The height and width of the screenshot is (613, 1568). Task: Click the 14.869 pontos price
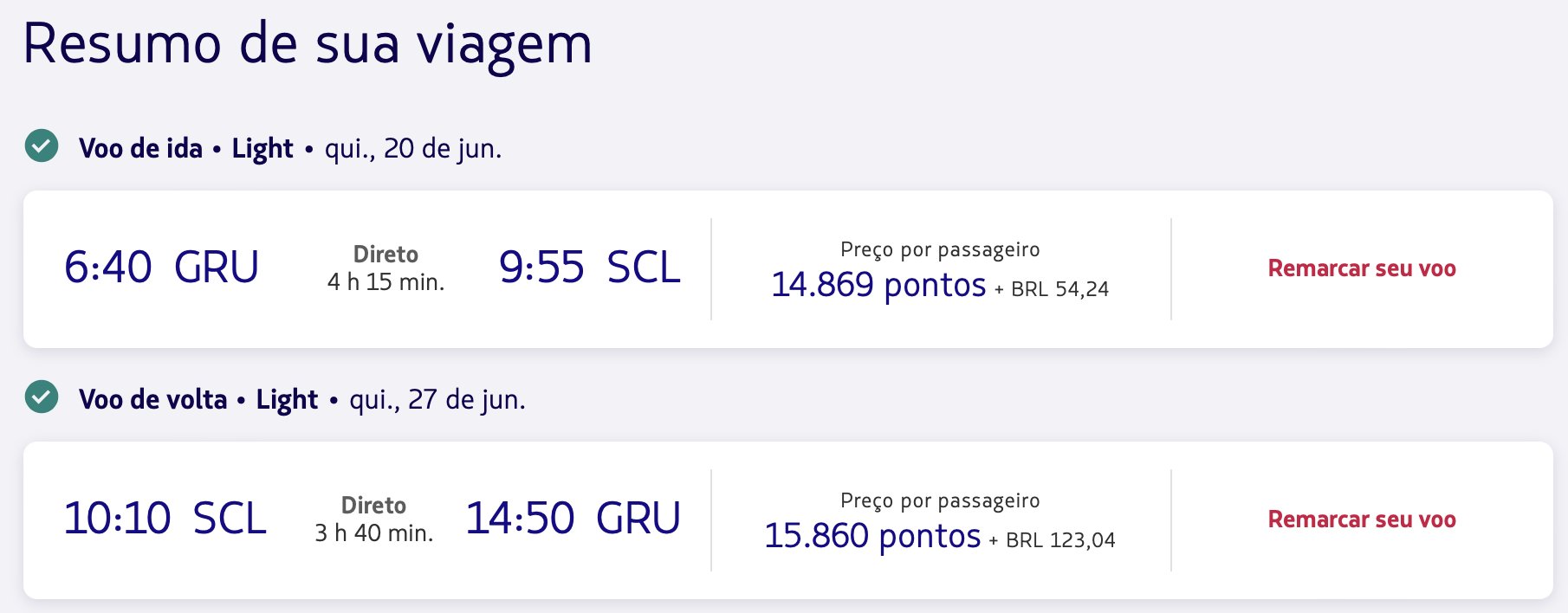878,285
